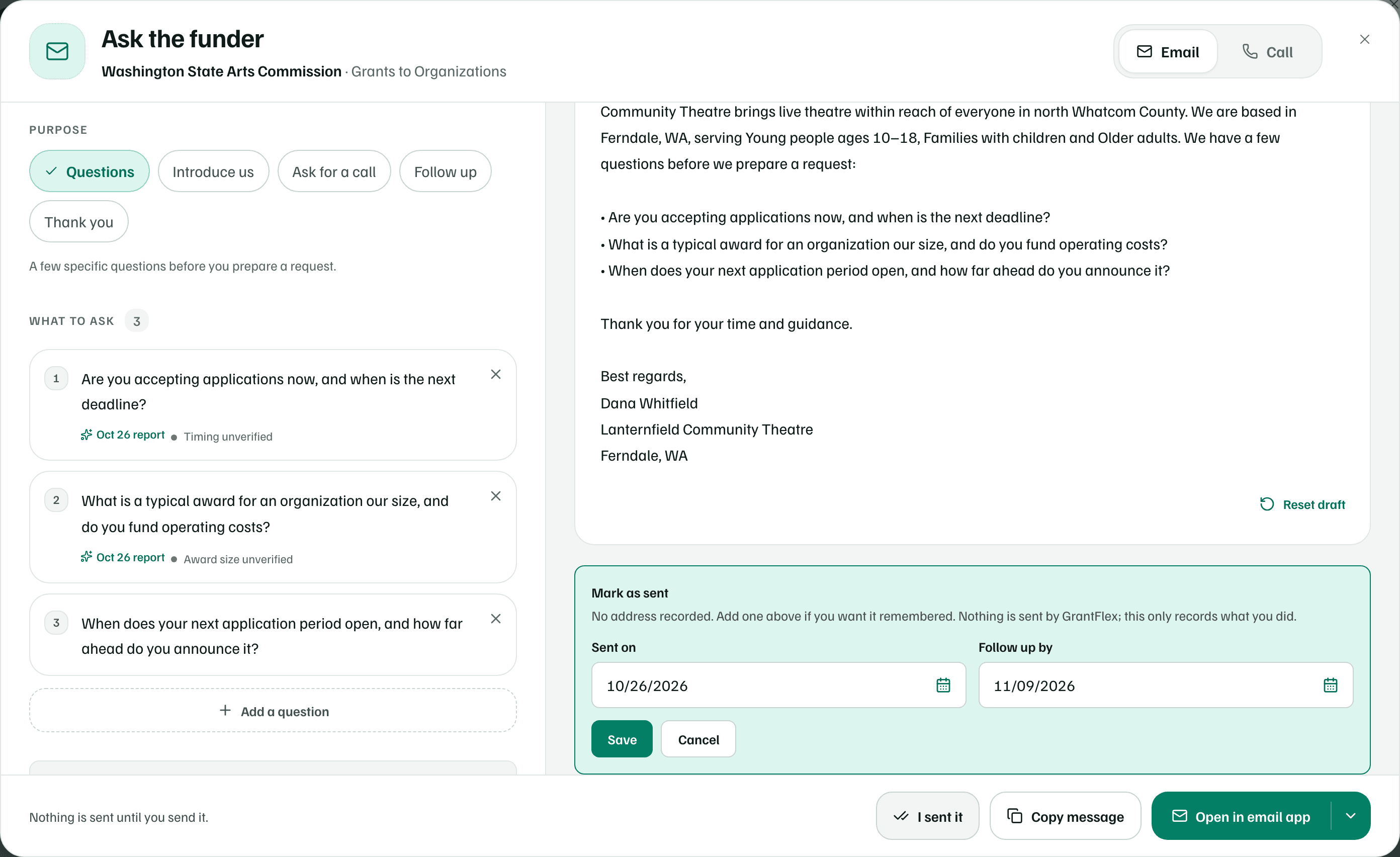Screen dimensions: 1400x857
Task: Click Open in email app
Action: point(1241,816)
